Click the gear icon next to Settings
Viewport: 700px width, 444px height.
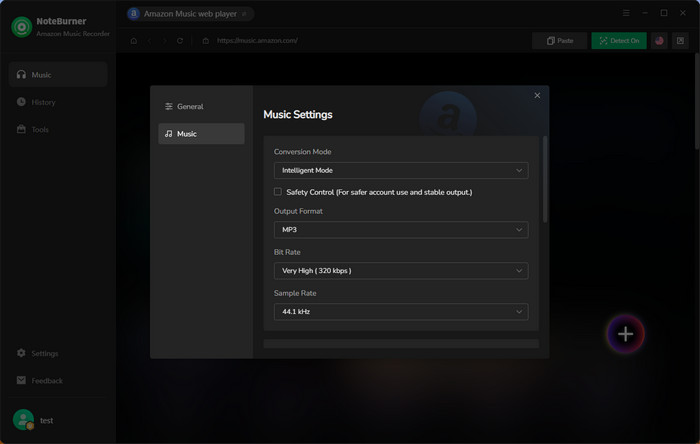coord(21,353)
